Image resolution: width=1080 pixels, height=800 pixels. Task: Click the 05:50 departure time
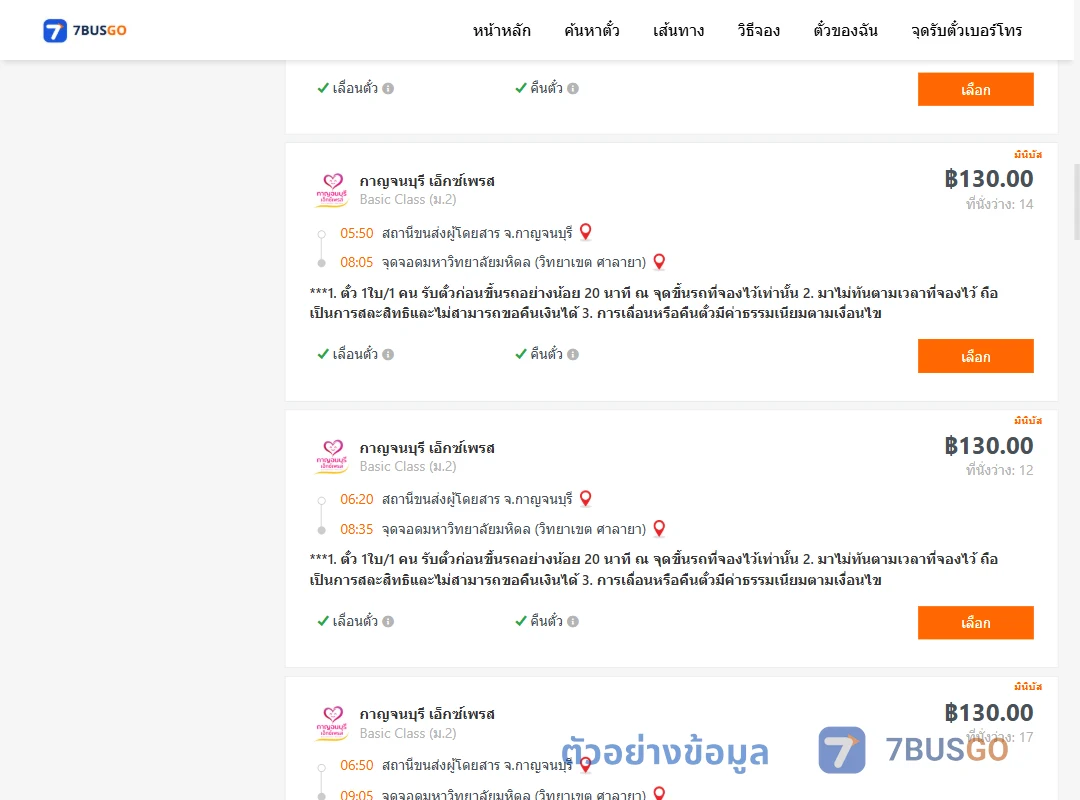point(356,233)
